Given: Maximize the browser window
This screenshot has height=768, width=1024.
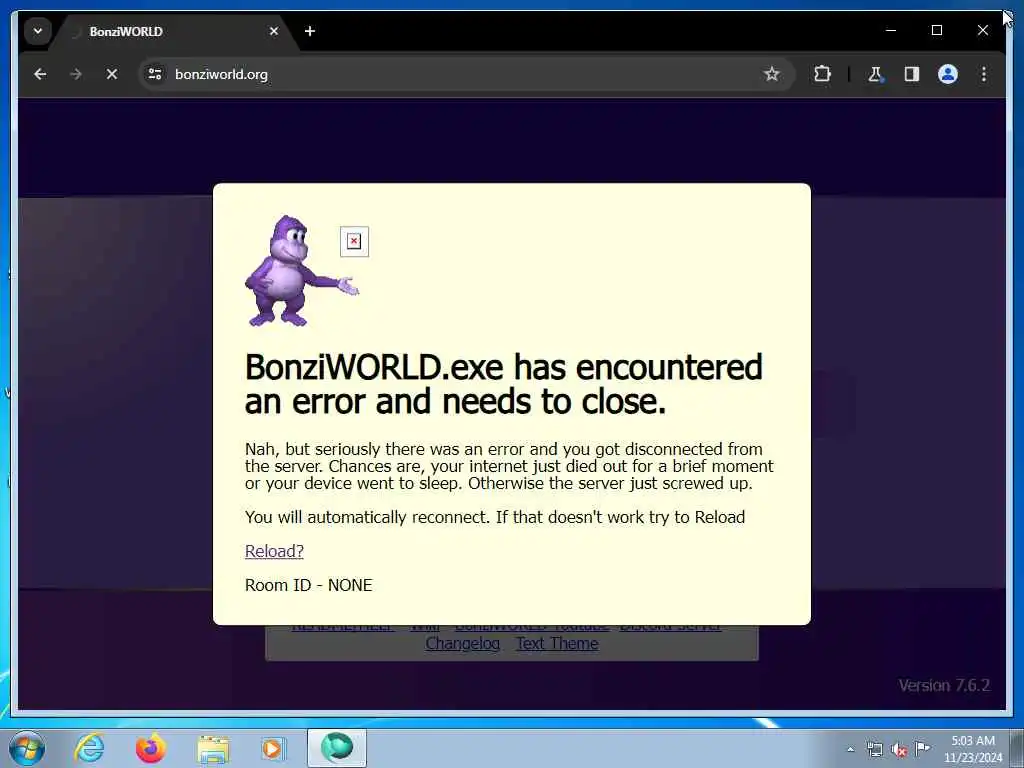Looking at the screenshot, I should point(936,31).
